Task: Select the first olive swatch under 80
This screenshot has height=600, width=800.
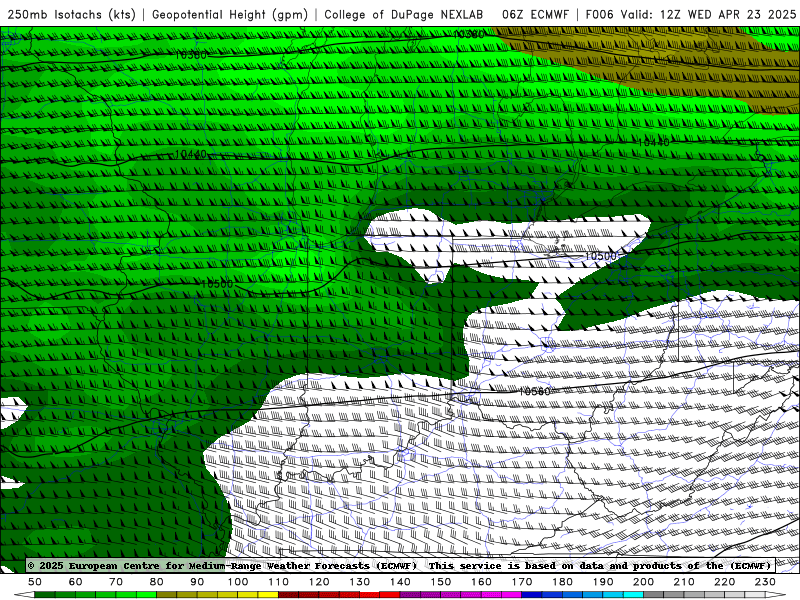Action: tap(167, 595)
